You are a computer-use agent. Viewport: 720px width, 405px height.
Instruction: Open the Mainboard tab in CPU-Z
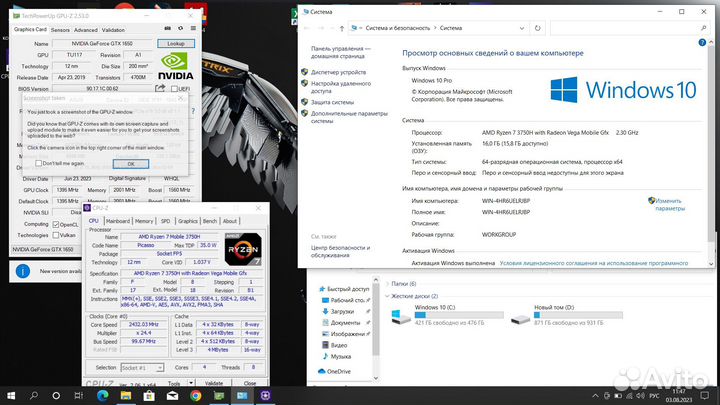tap(118, 221)
